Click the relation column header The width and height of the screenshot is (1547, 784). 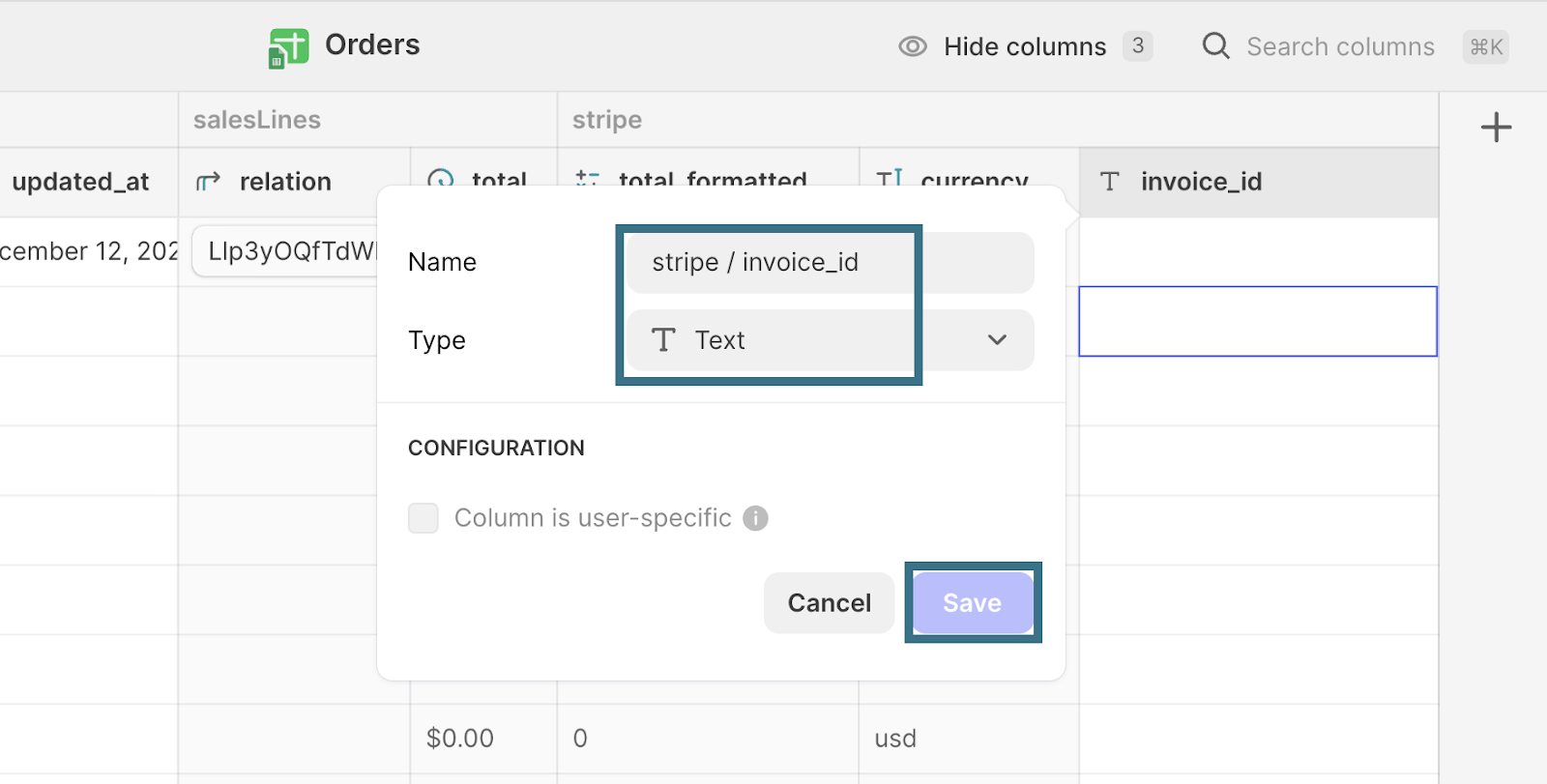click(294, 182)
